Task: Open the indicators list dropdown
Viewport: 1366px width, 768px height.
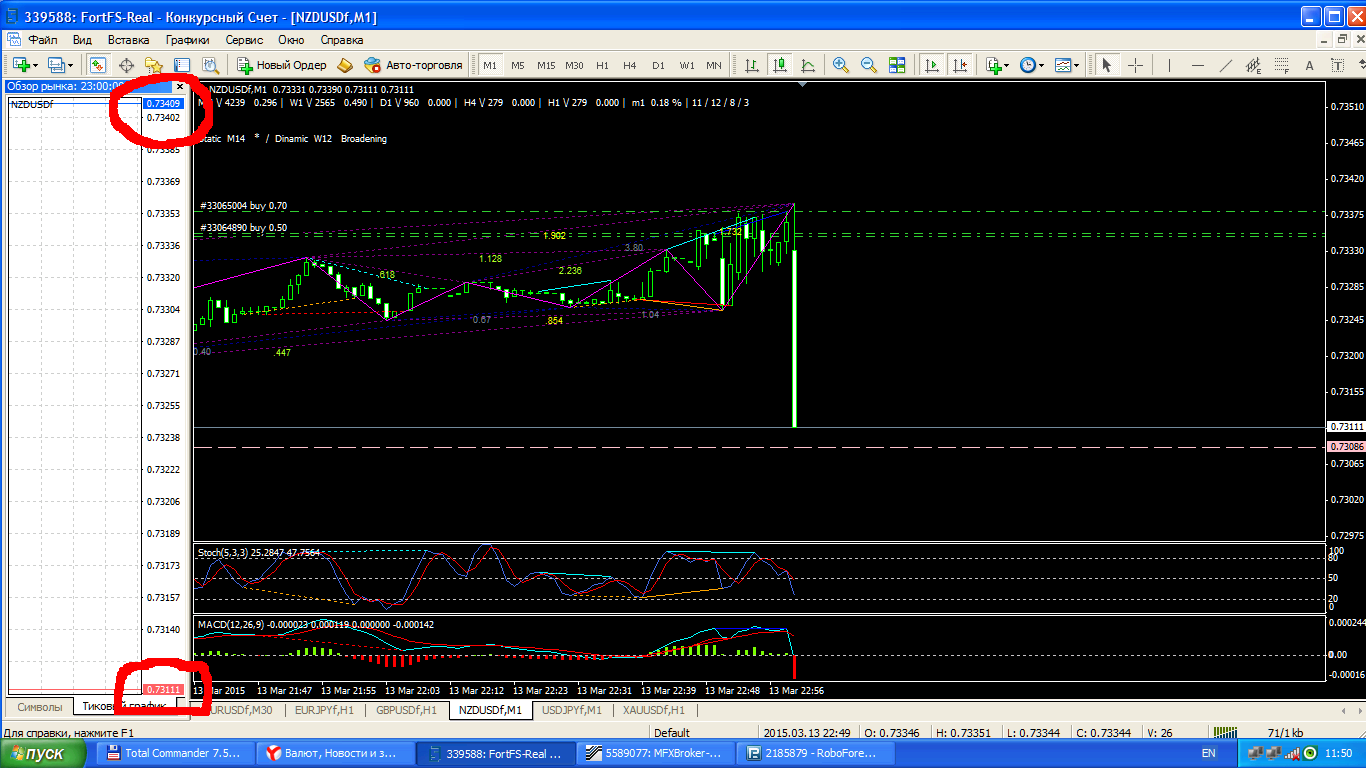Action: coord(1005,65)
